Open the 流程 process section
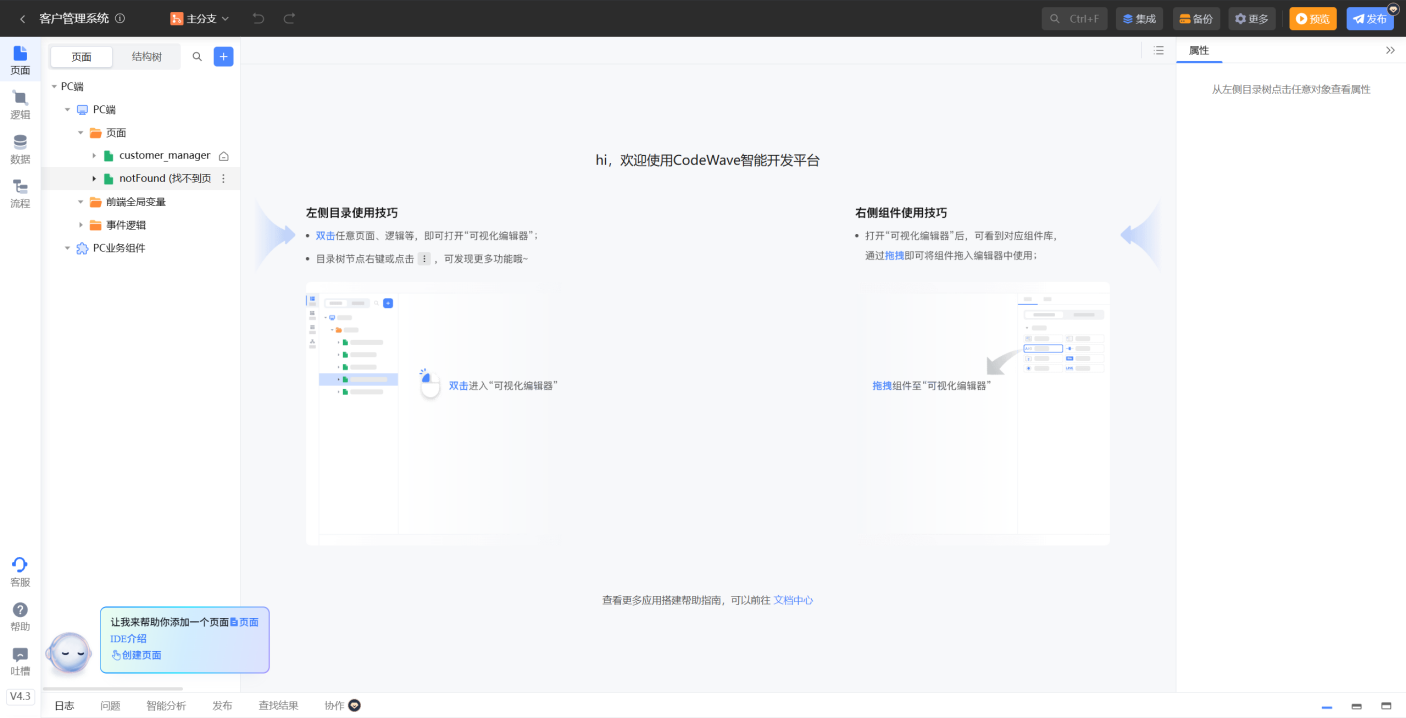The image size is (1406, 718). pyautogui.click(x=20, y=193)
